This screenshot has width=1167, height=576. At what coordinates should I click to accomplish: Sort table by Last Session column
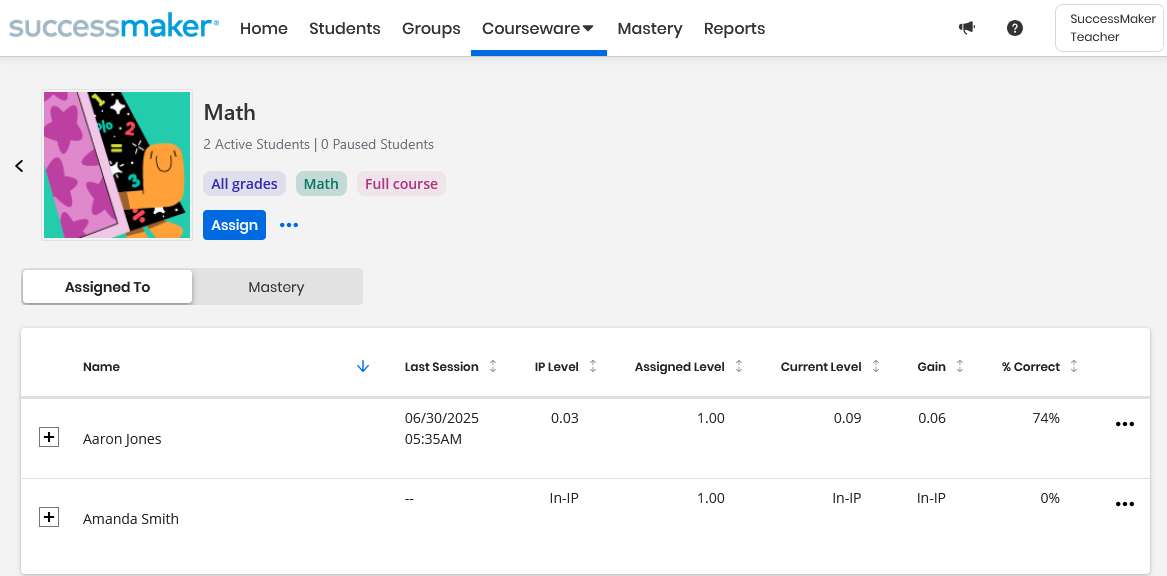click(x=492, y=367)
